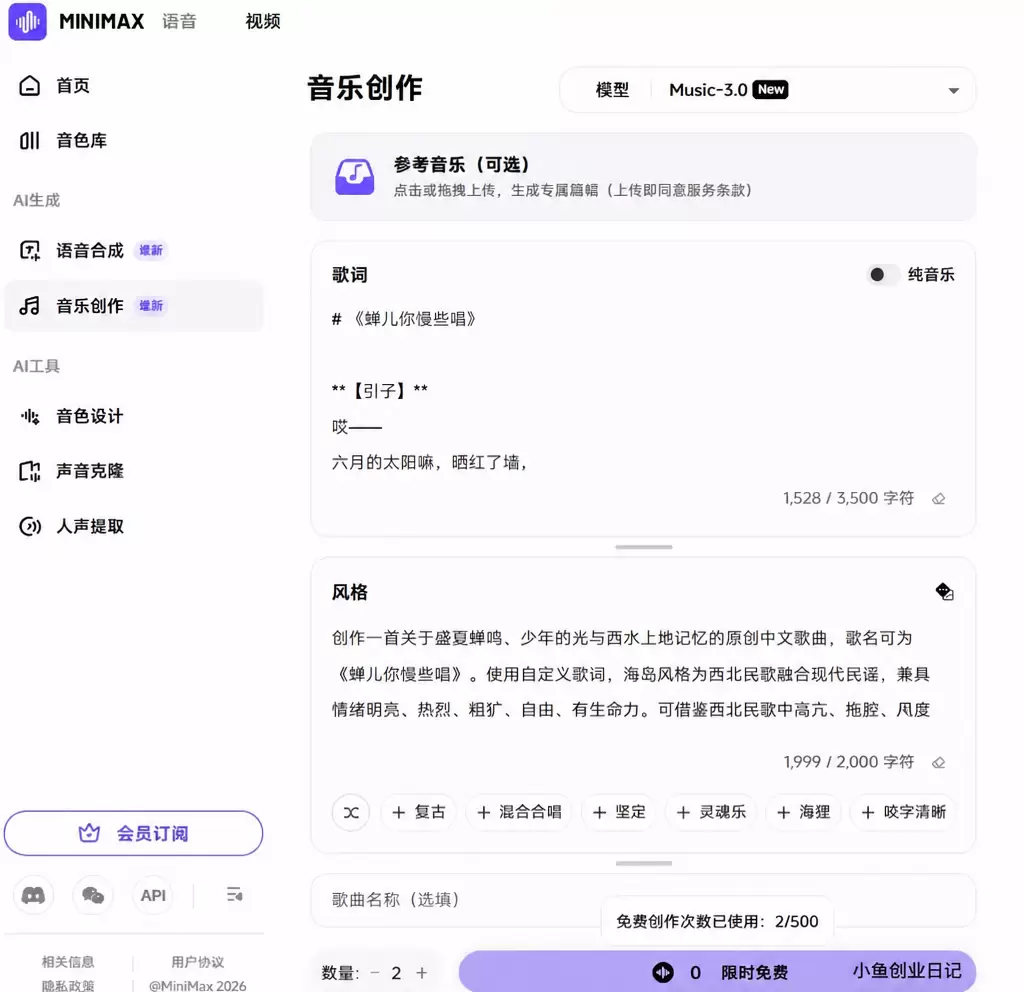Open the WeChat contact icon
Screen dimensions: 1024x992
point(93,895)
